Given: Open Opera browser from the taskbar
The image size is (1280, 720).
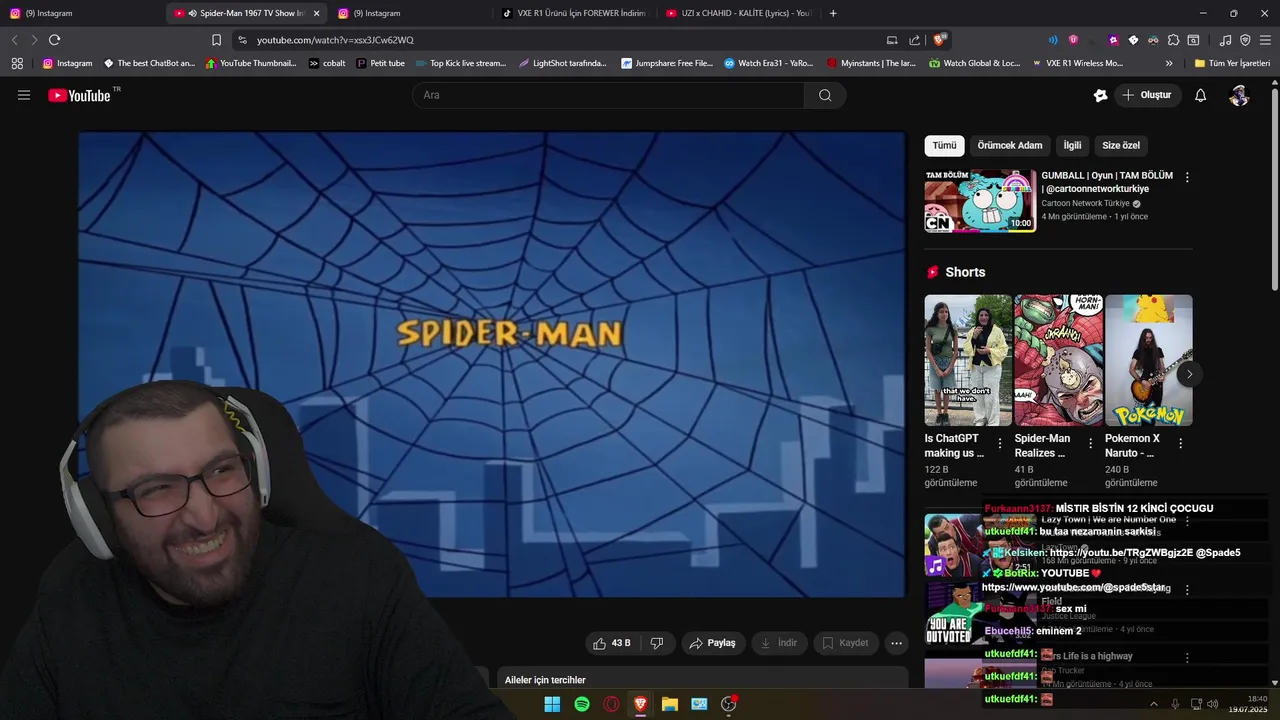Looking at the screenshot, I should tap(611, 704).
